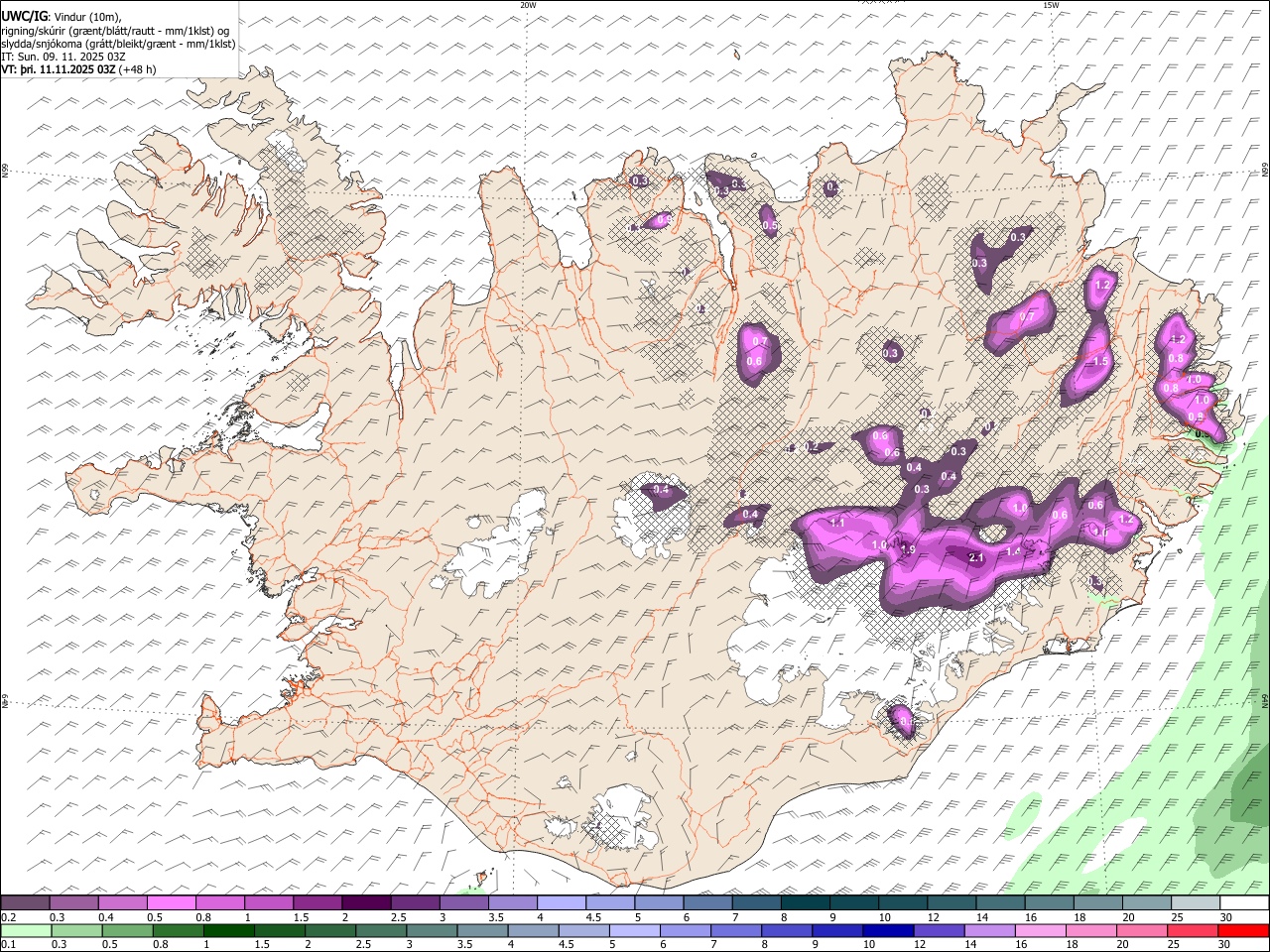Select the crimson swatch between 25 and 30
The height and width of the screenshot is (952, 1270).
click(x=1192, y=930)
